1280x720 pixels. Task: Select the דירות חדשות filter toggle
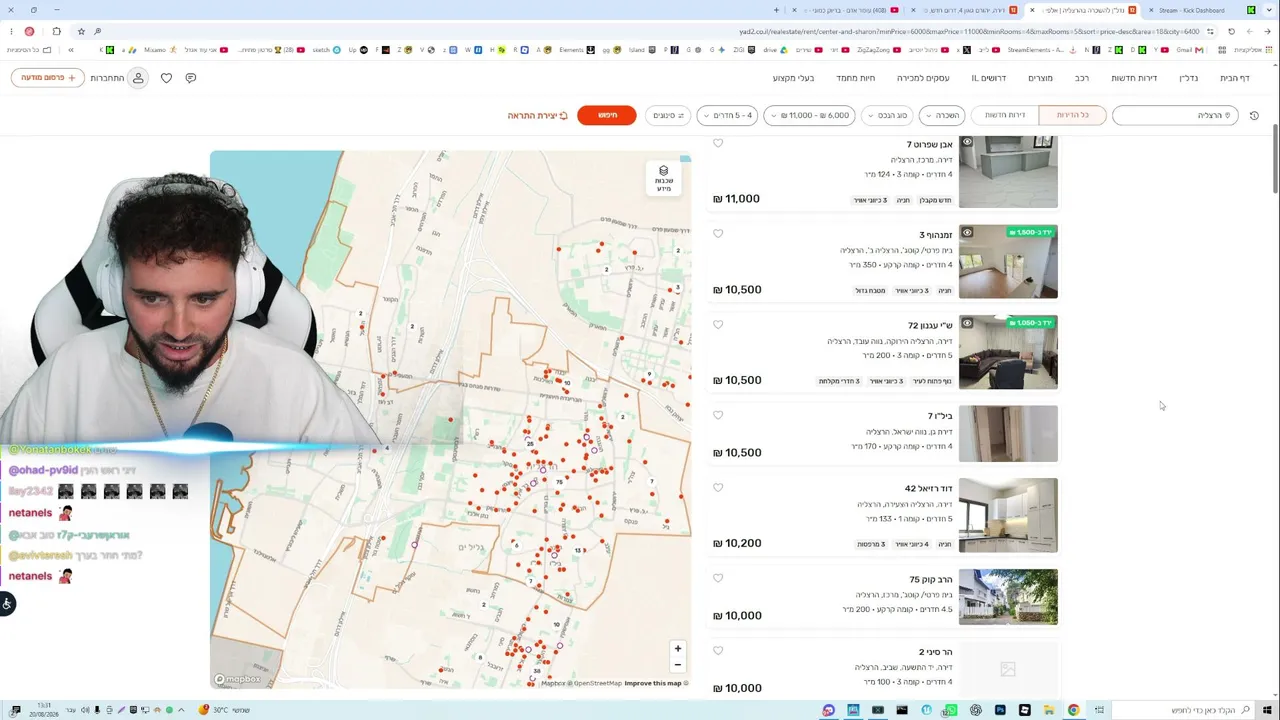pos(1005,115)
